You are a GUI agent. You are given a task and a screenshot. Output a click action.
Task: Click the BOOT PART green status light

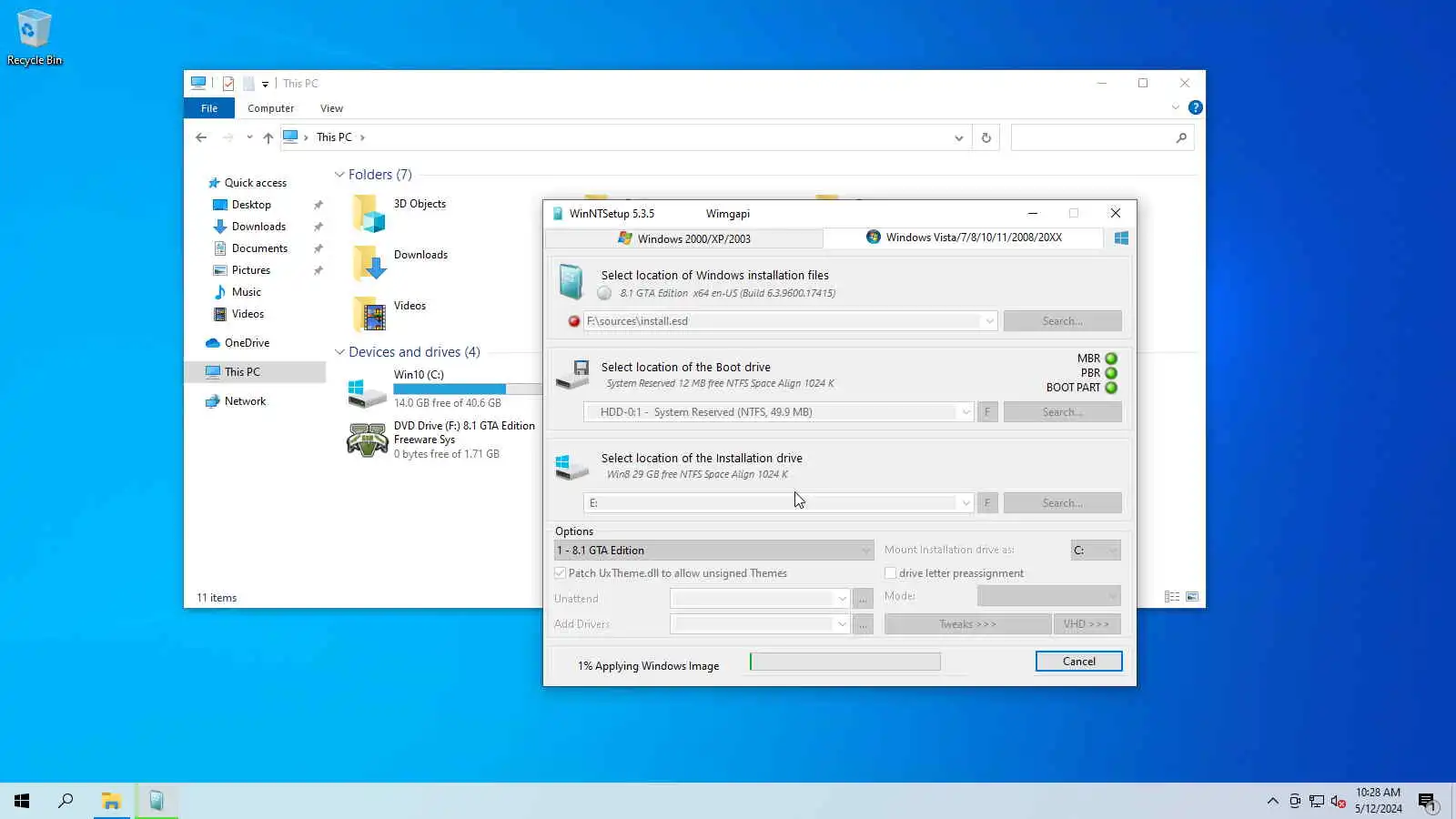[x=1111, y=388]
